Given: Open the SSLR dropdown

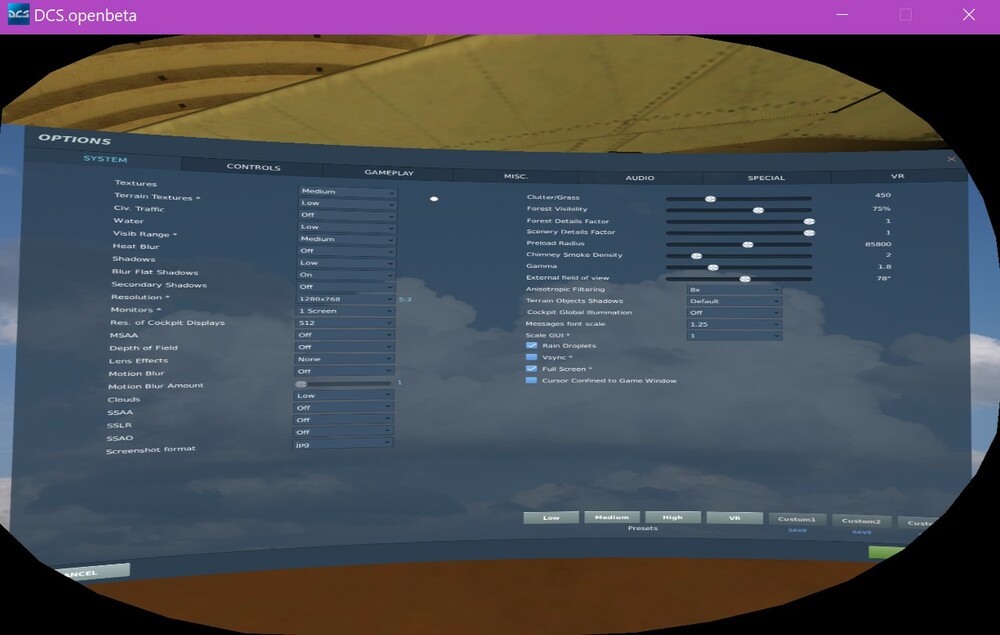Looking at the screenshot, I should [x=343, y=420].
